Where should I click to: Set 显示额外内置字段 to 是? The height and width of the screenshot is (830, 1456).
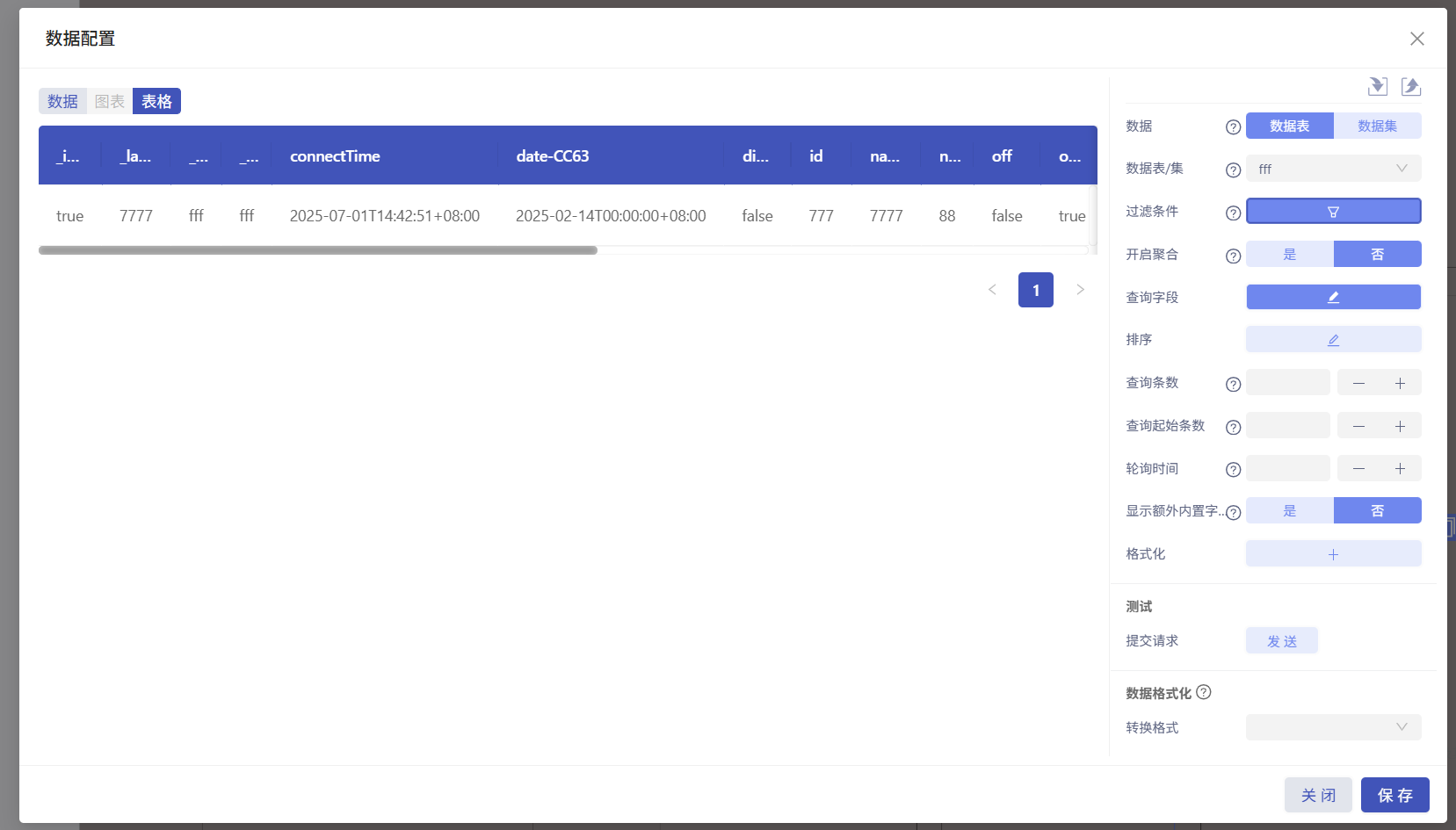(1289, 510)
